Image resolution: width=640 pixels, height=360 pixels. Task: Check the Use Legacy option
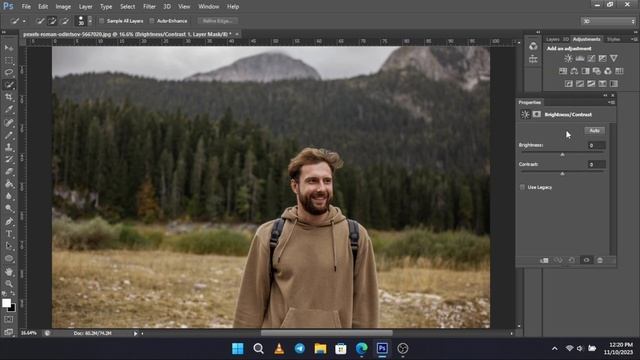(x=522, y=187)
